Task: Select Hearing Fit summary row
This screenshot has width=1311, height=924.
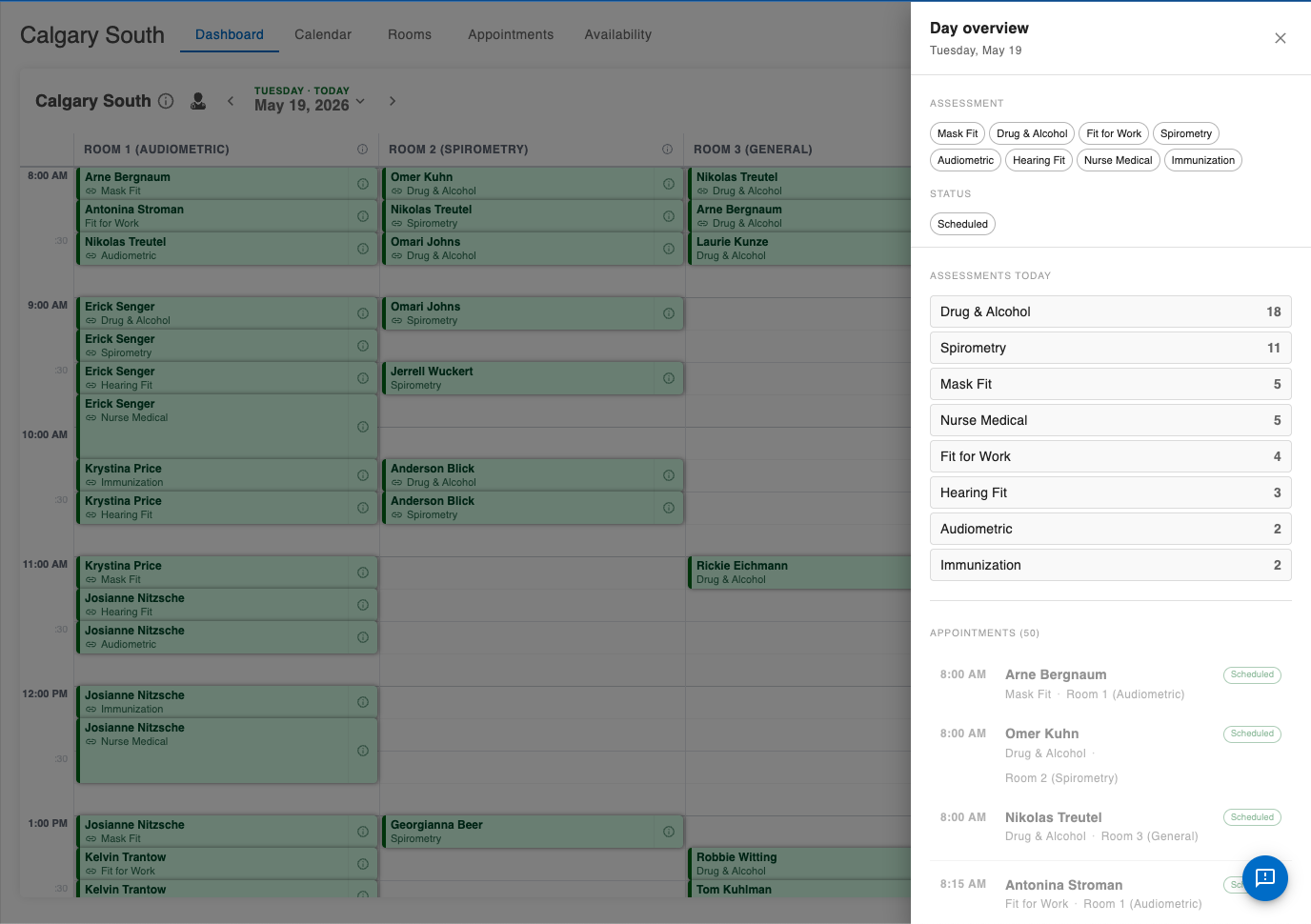Action: 1111,492
